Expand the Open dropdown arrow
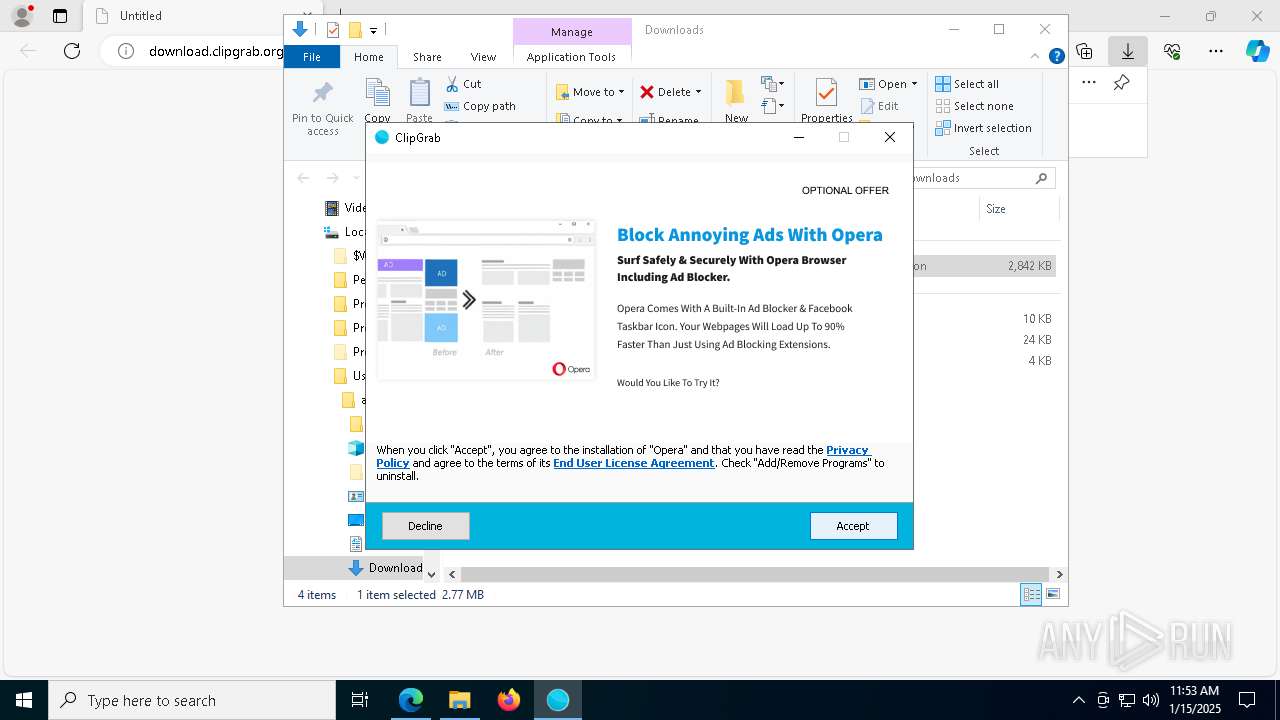 click(914, 84)
